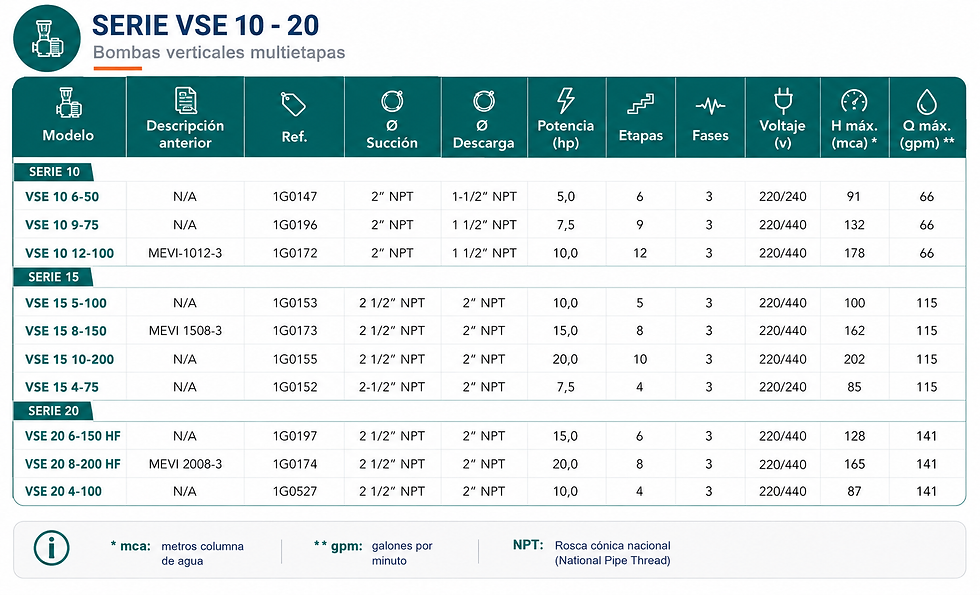Image resolution: width=980 pixels, height=595 pixels.
Task: Click the info icon in the footnote bar
Action: (x=51, y=548)
